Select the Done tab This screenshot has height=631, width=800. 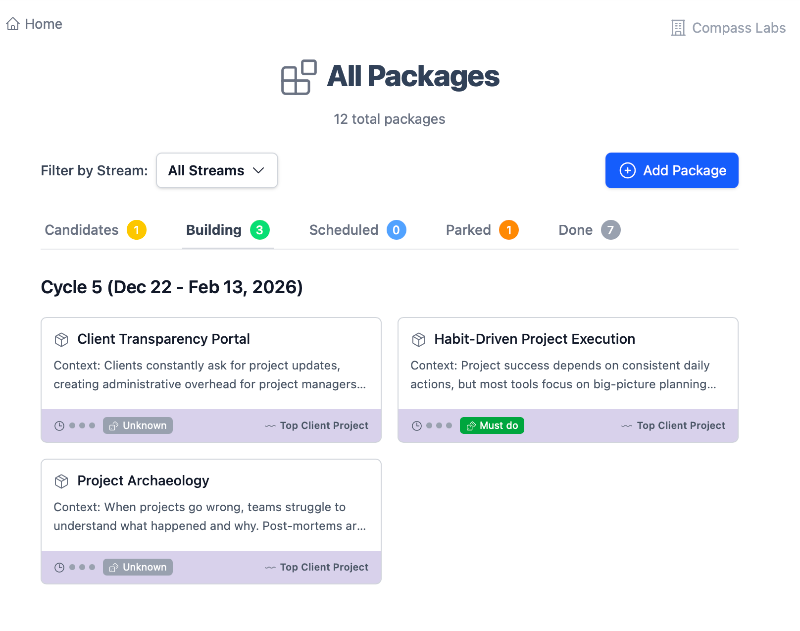575,230
